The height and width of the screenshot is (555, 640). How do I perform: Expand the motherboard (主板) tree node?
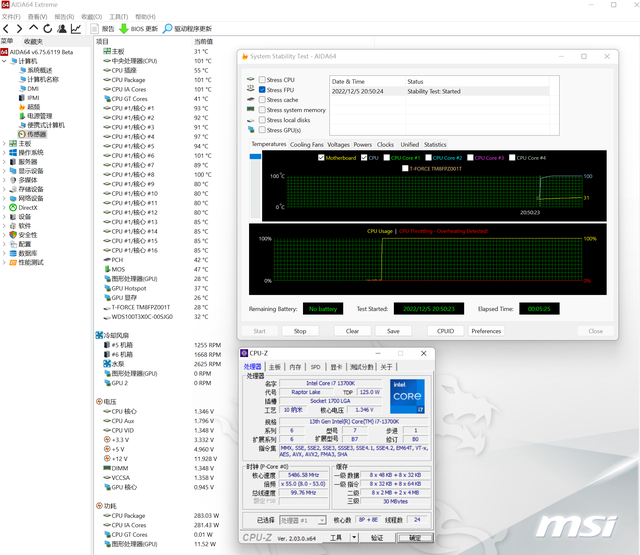coord(6,143)
